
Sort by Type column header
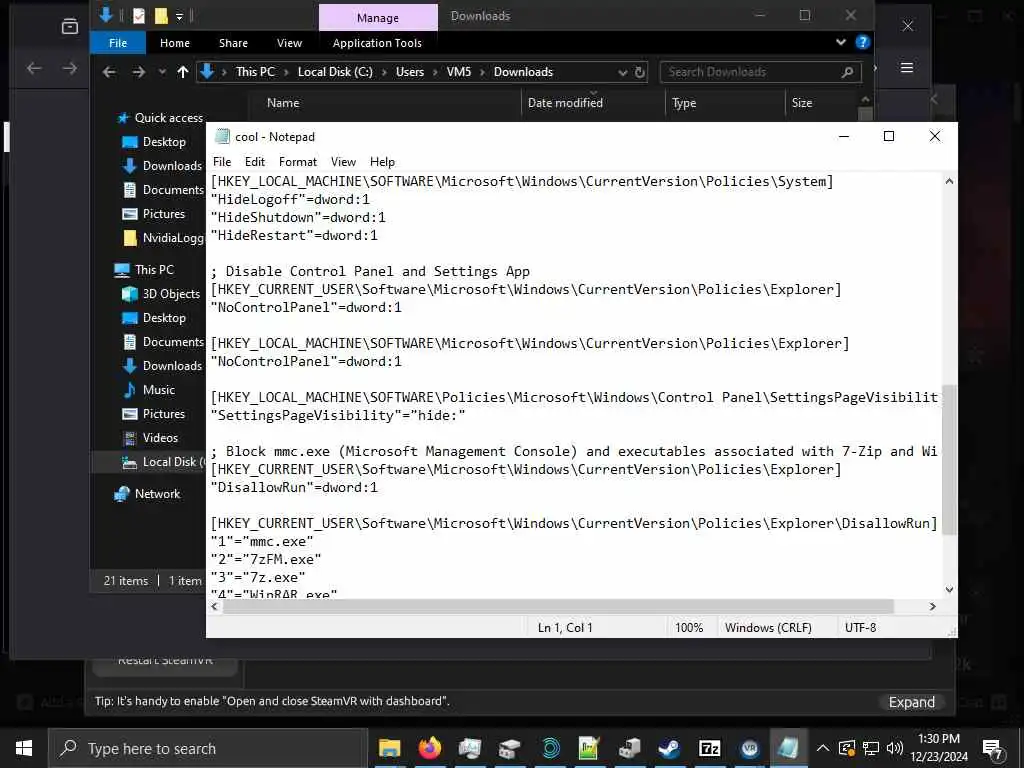(684, 103)
